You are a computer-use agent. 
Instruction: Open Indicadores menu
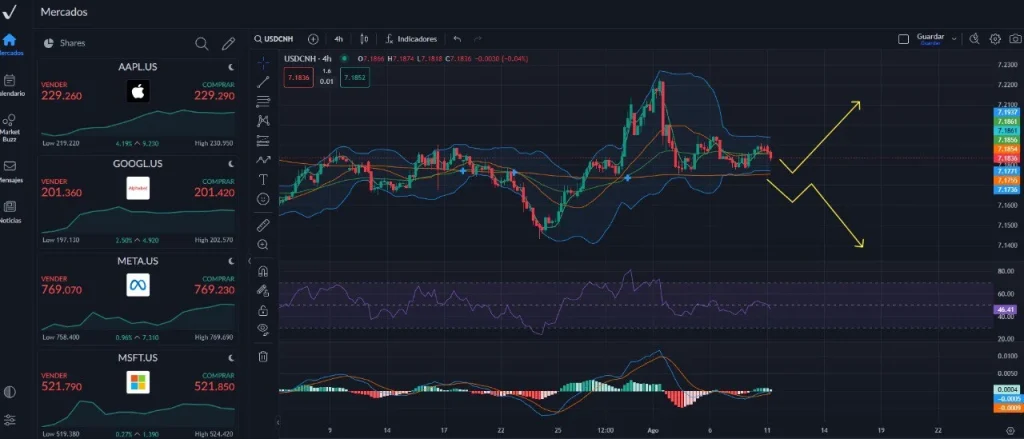click(411, 39)
